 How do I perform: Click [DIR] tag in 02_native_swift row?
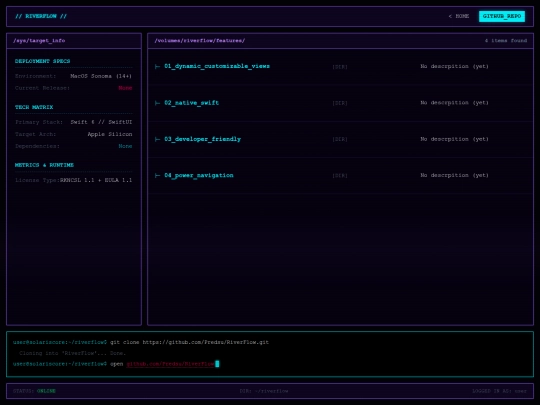[340, 103]
